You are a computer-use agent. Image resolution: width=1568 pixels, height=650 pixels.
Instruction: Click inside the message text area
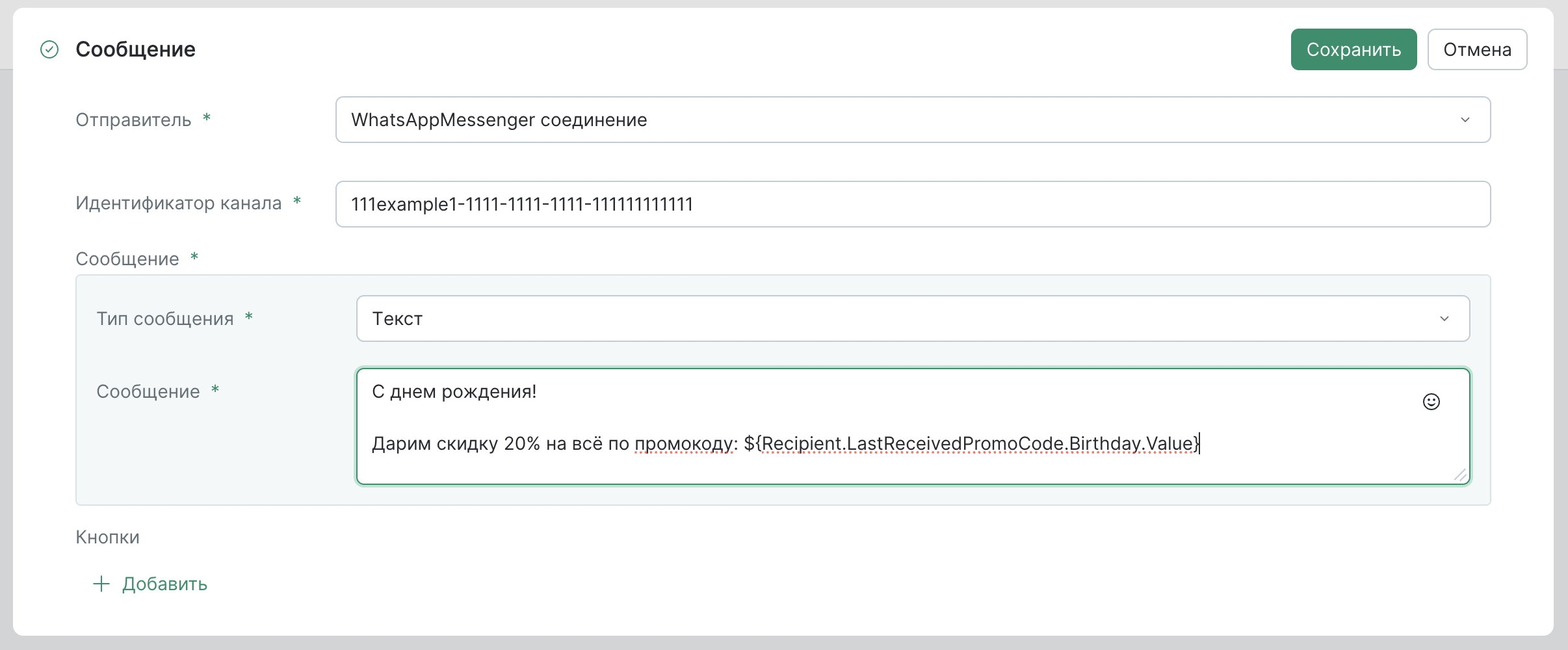click(x=910, y=465)
